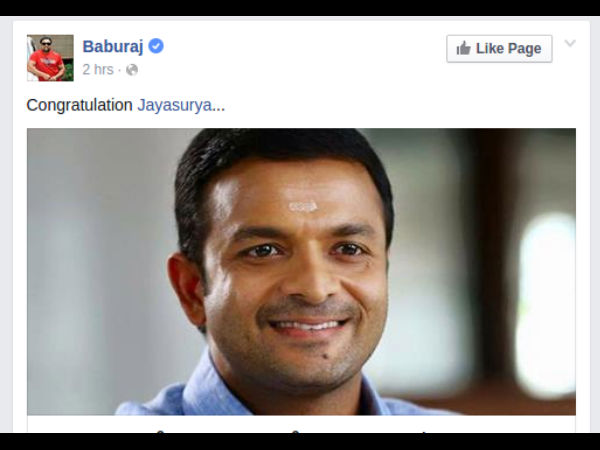This screenshot has width=600, height=450.
Task: Click the red shirt in the Baburaj avatar
Action: 47,64
